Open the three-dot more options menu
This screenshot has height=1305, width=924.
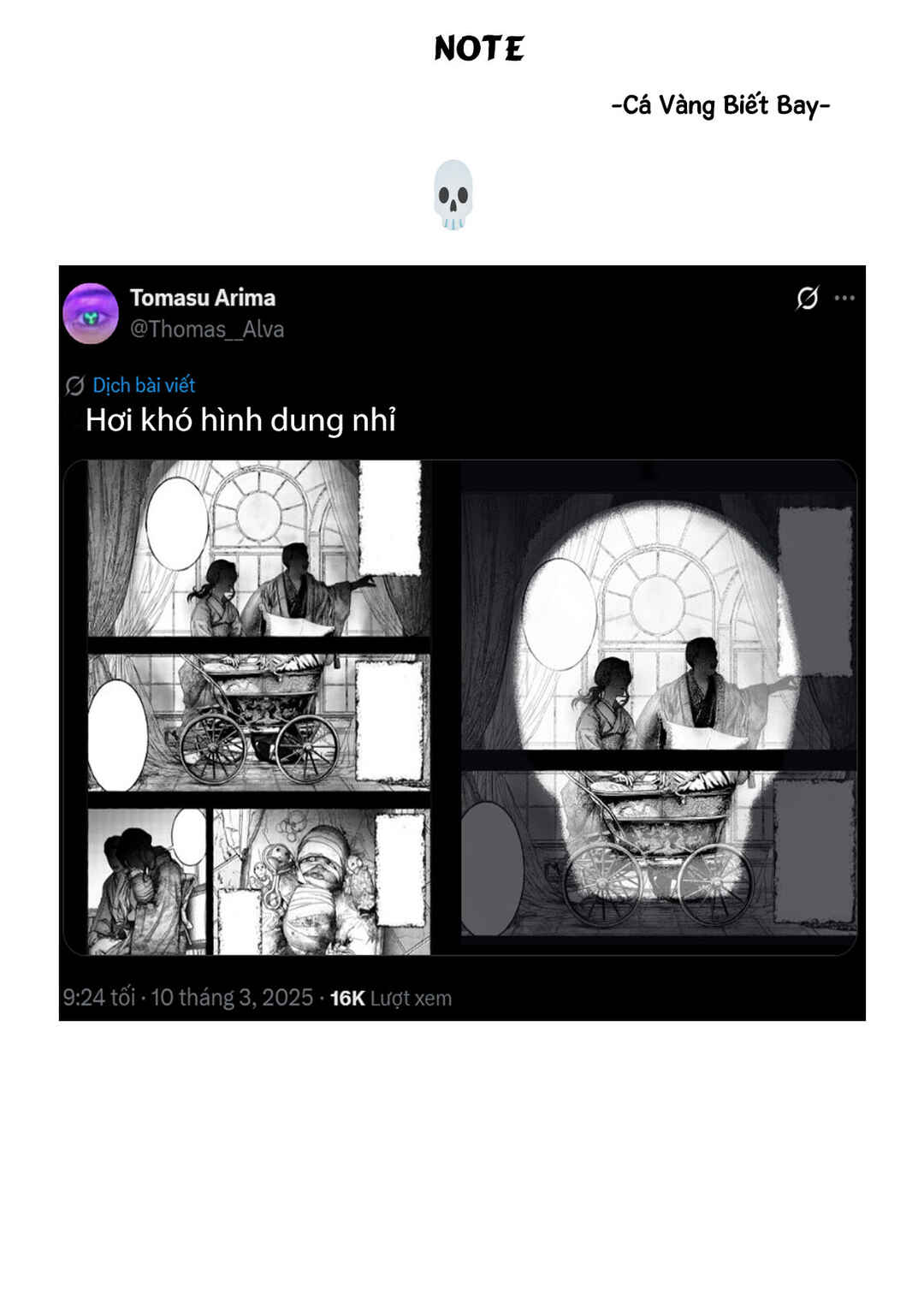tap(844, 298)
